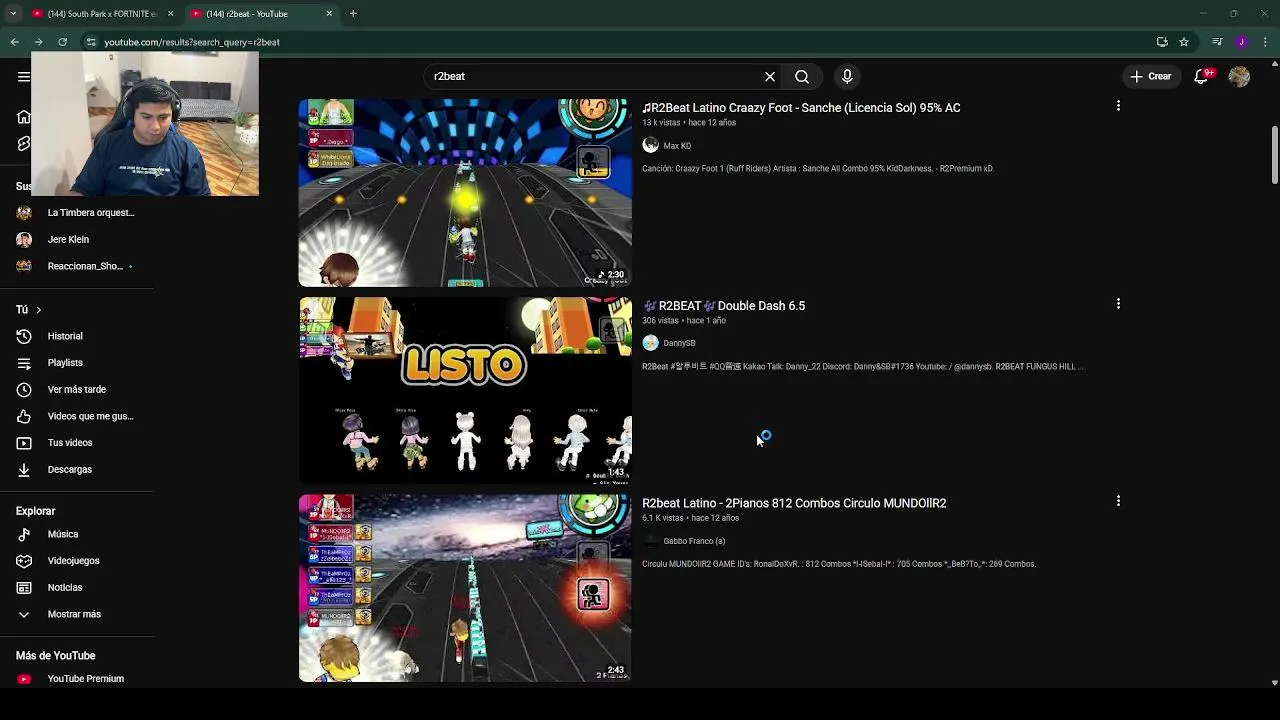Open Ver más tarde list
This screenshot has height=720, width=1280.
tap(77, 389)
